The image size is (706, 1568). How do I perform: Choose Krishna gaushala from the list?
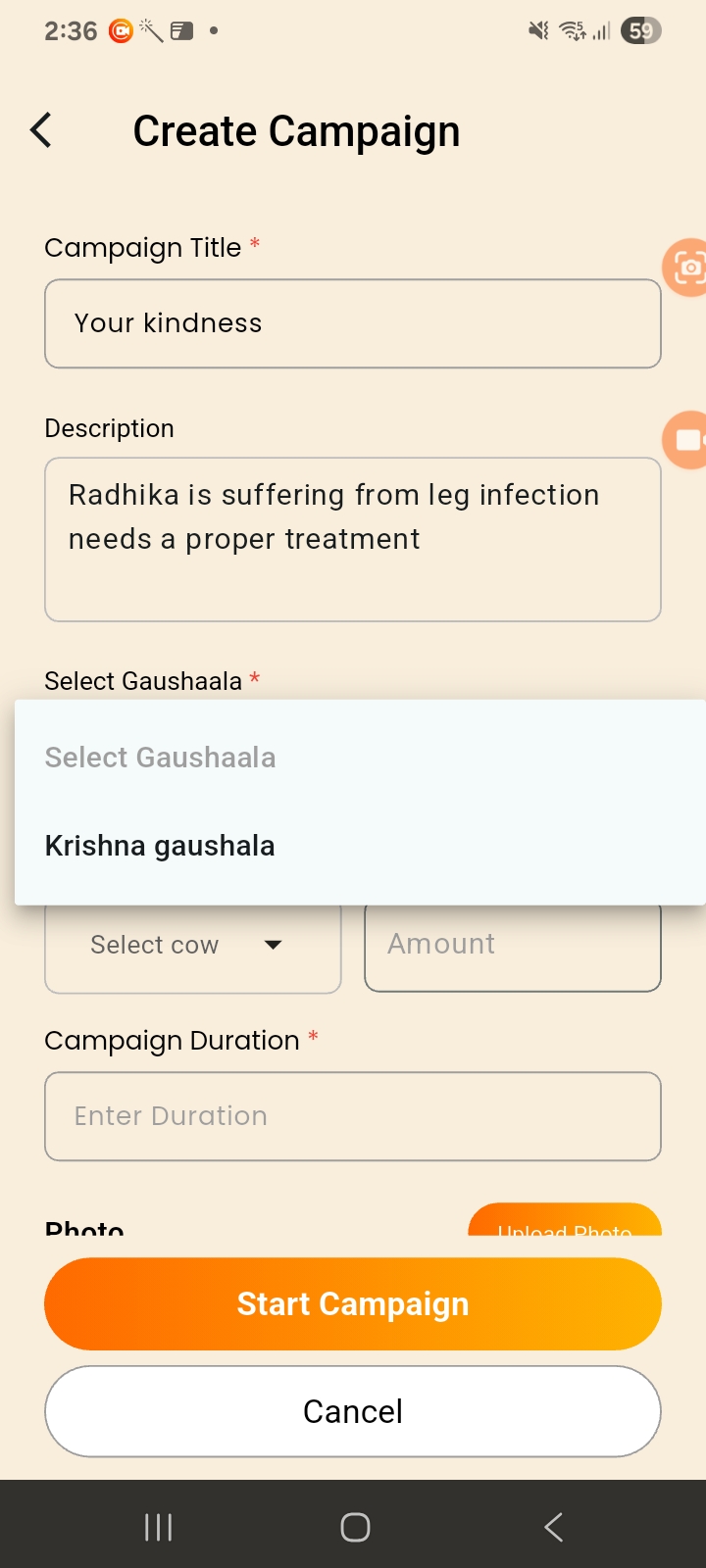[x=160, y=846]
